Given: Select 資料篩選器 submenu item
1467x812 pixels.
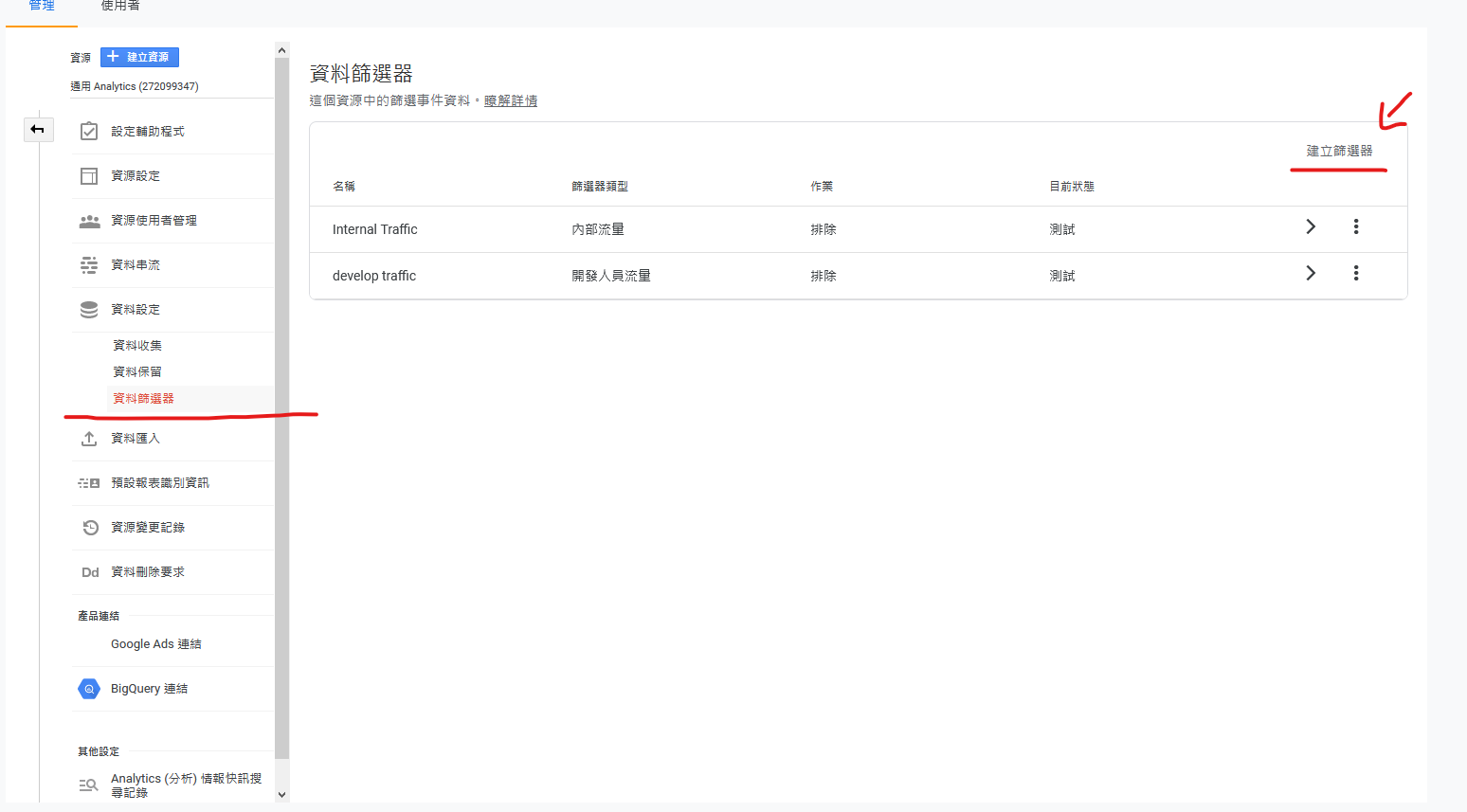Looking at the screenshot, I should (x=143, y=398).
